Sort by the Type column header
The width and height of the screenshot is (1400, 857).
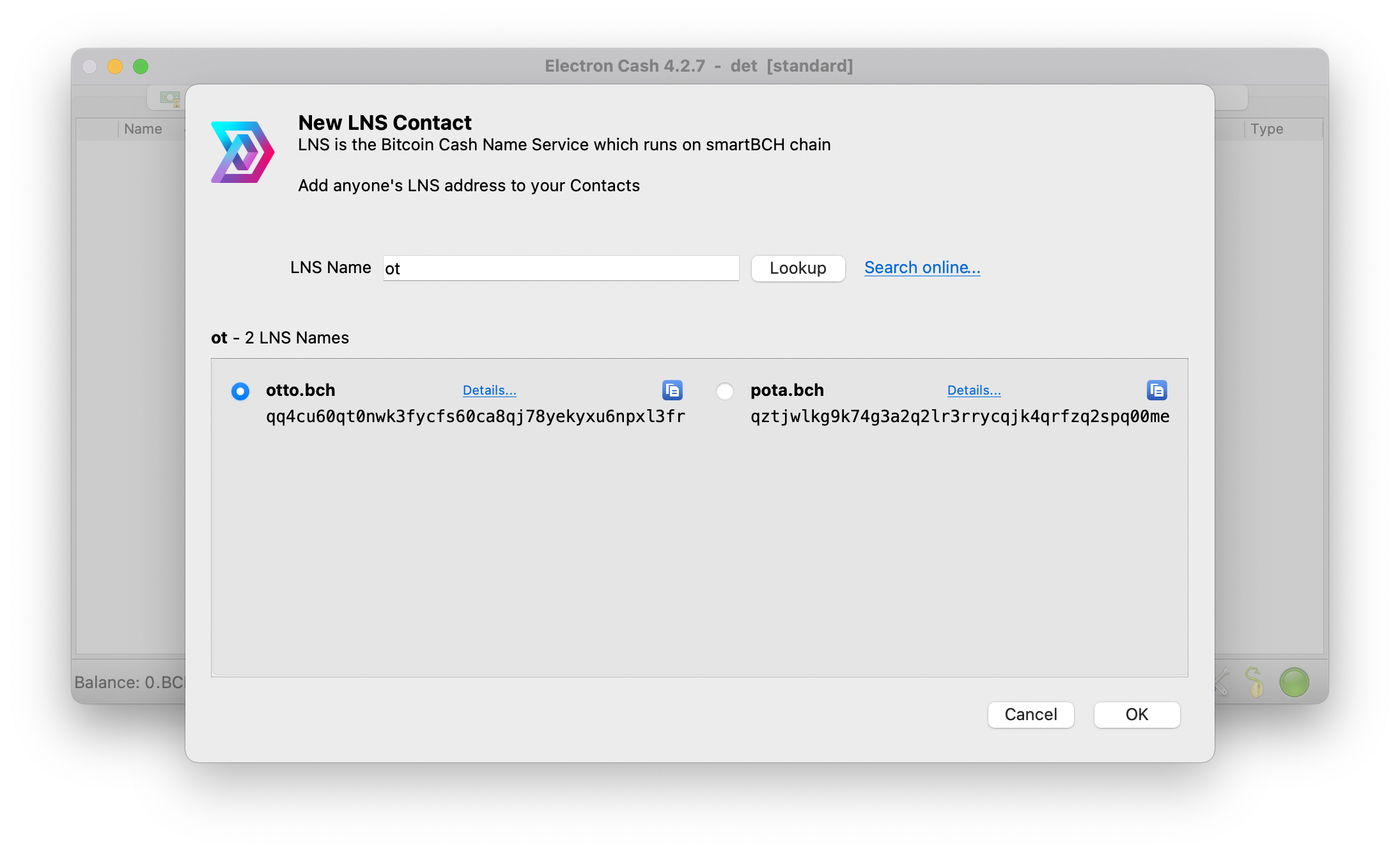[1267, 129]
